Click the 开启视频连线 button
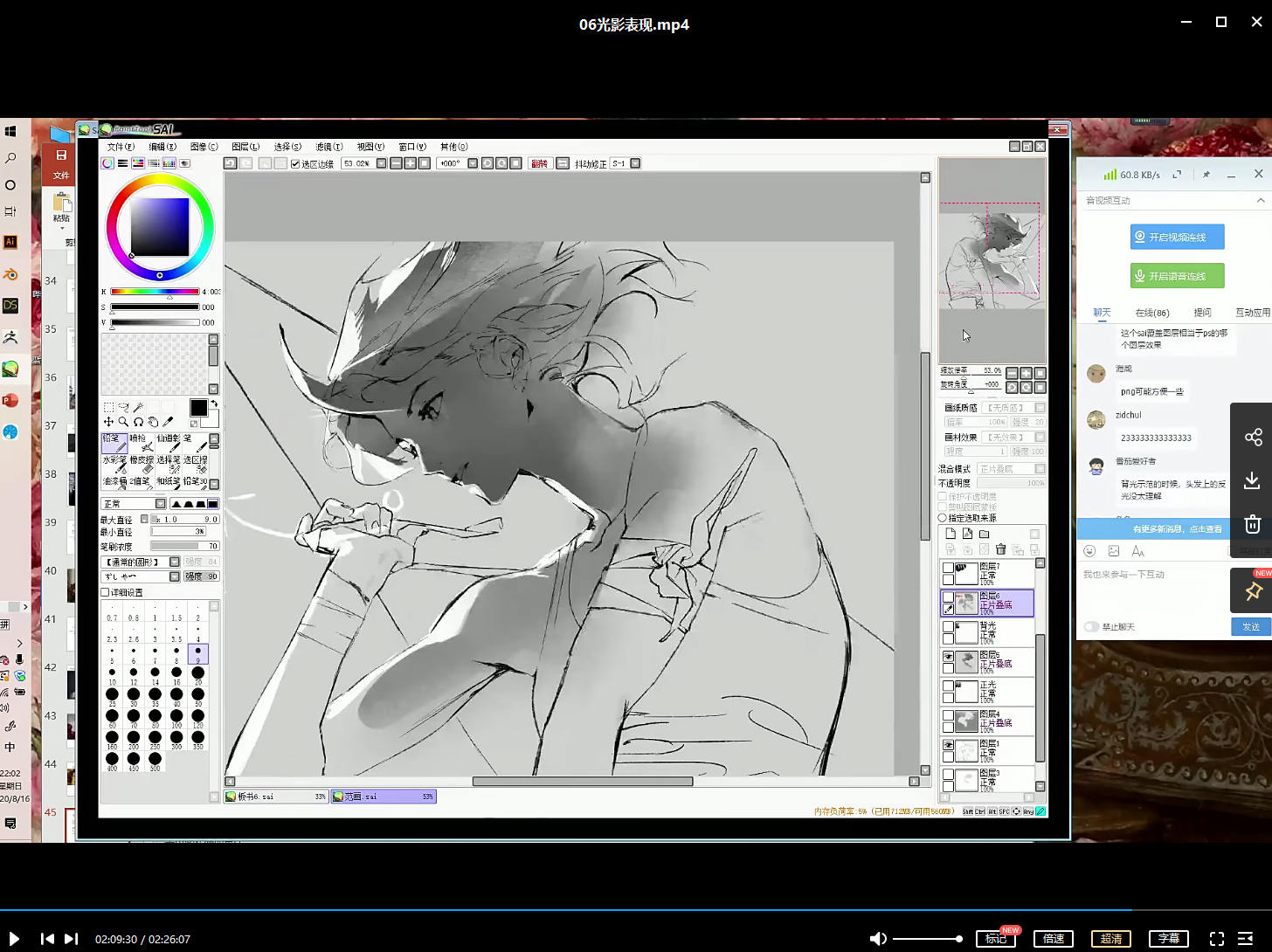The image size is (1272, 952). pyautogui.click(x=1177, y=237)
